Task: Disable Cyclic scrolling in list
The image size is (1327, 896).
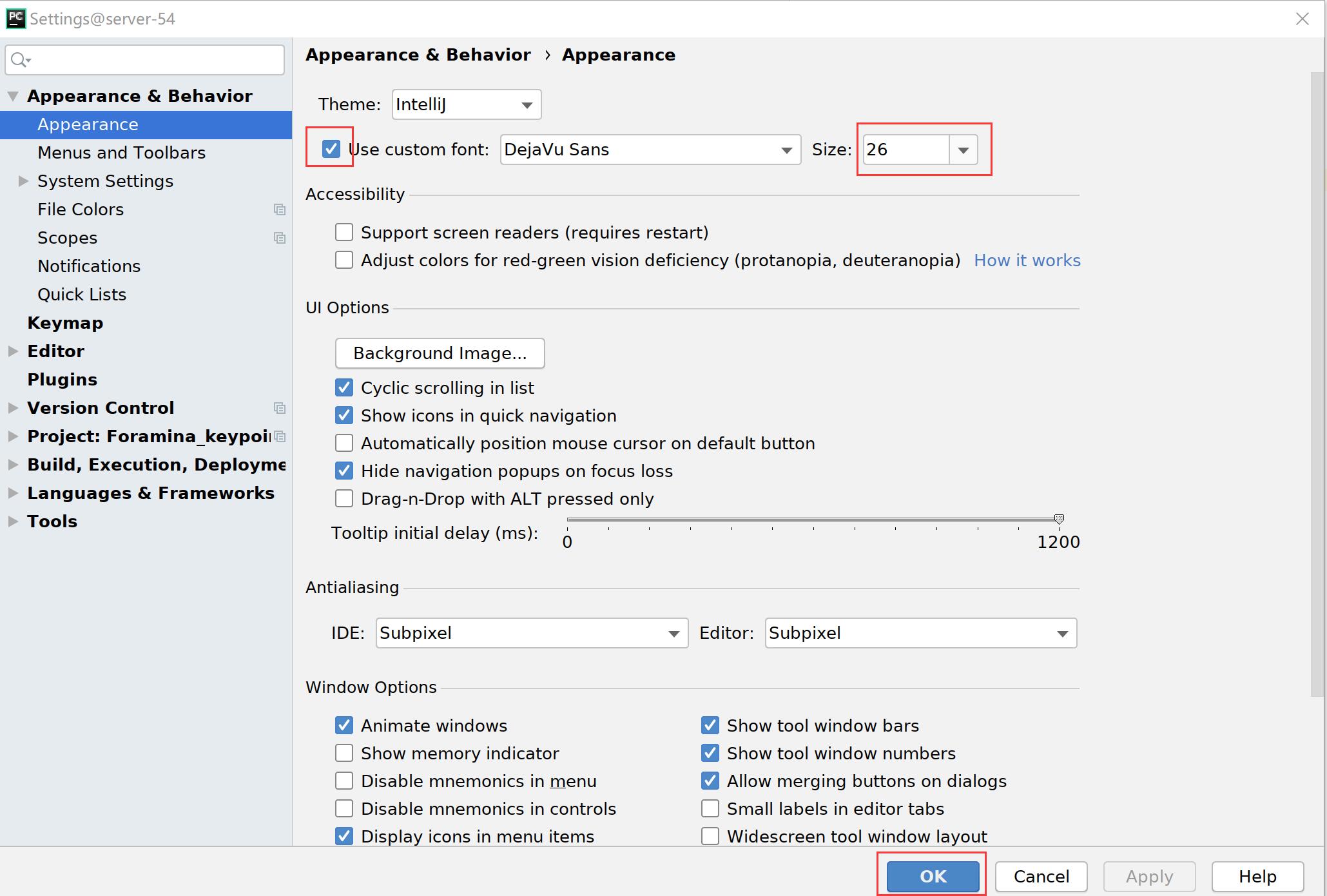Action: (x=344, y=387)
